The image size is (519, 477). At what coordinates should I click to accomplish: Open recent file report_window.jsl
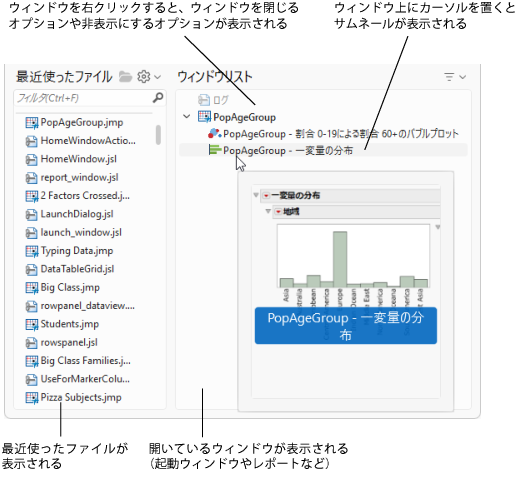point(79,177)
